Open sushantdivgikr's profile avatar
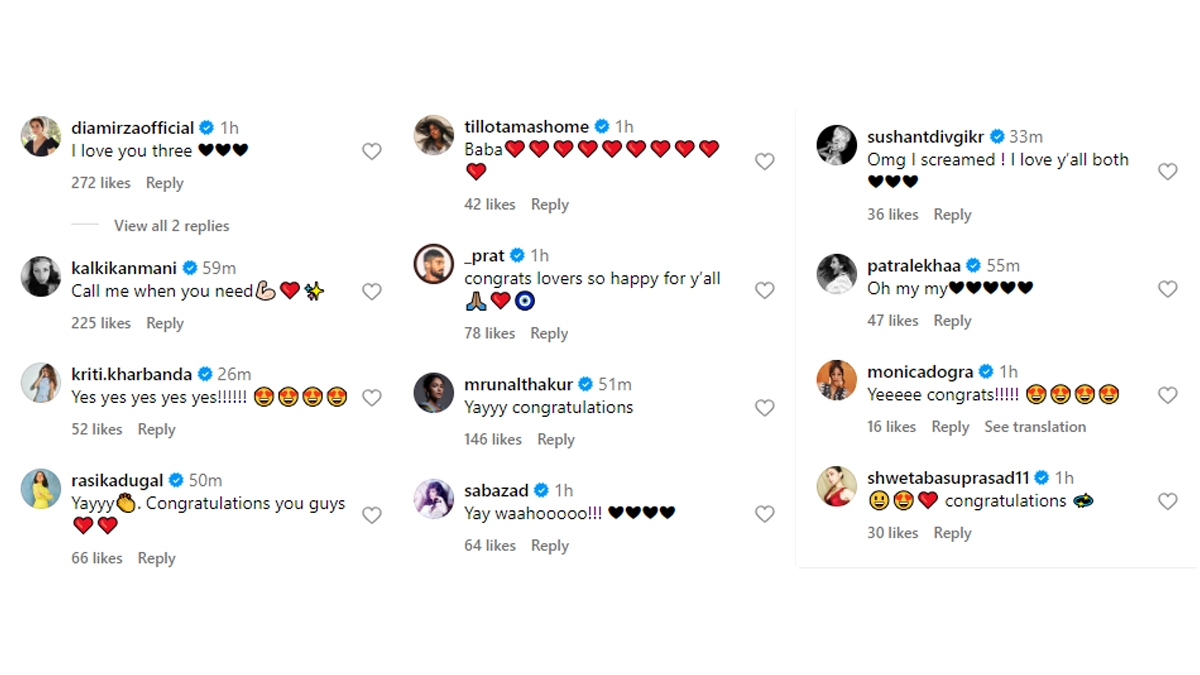 tap(837, 145)
